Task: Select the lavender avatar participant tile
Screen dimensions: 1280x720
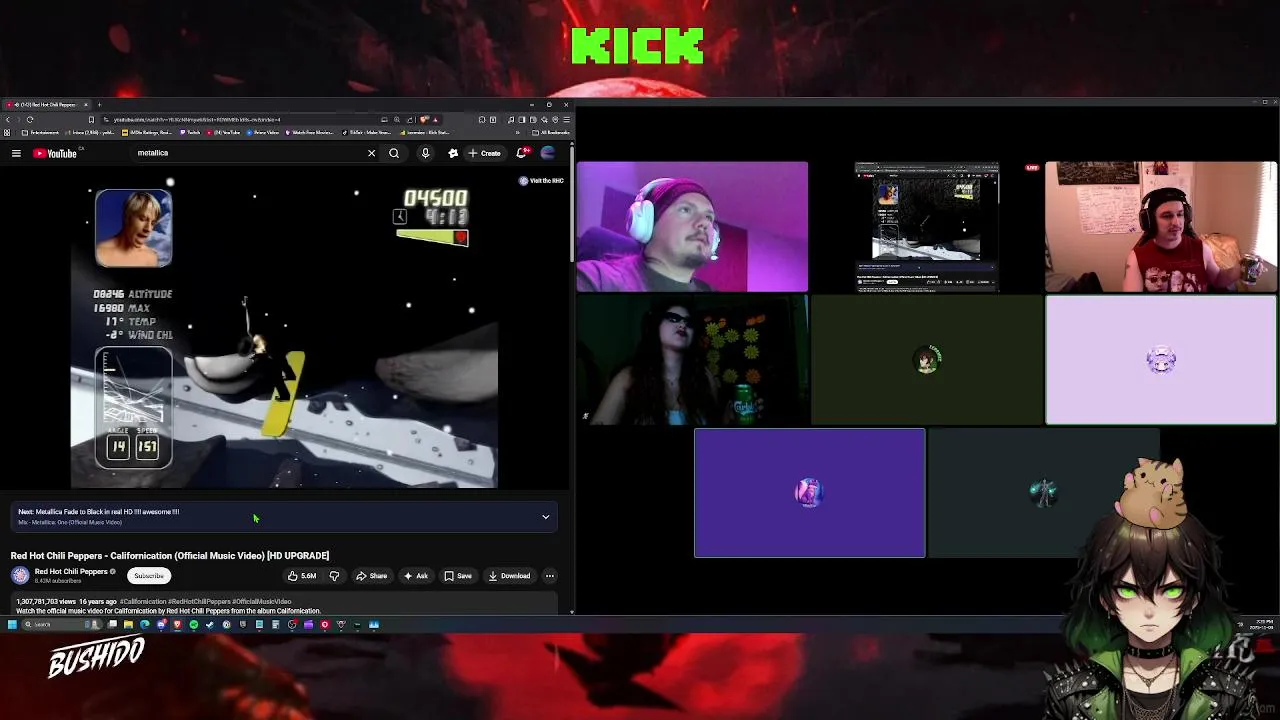Action: [x=1161, y=360]
